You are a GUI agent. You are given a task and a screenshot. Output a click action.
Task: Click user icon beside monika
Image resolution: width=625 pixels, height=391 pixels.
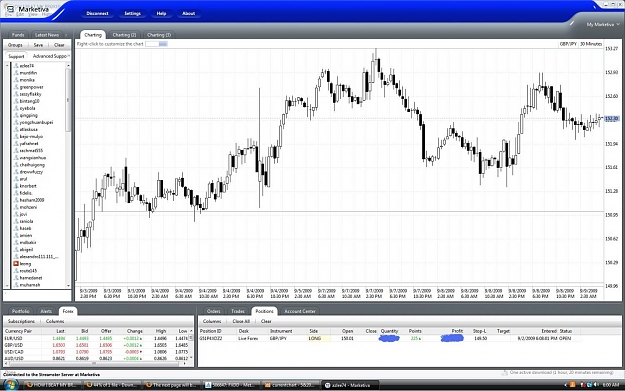click(x=16, y=80)
